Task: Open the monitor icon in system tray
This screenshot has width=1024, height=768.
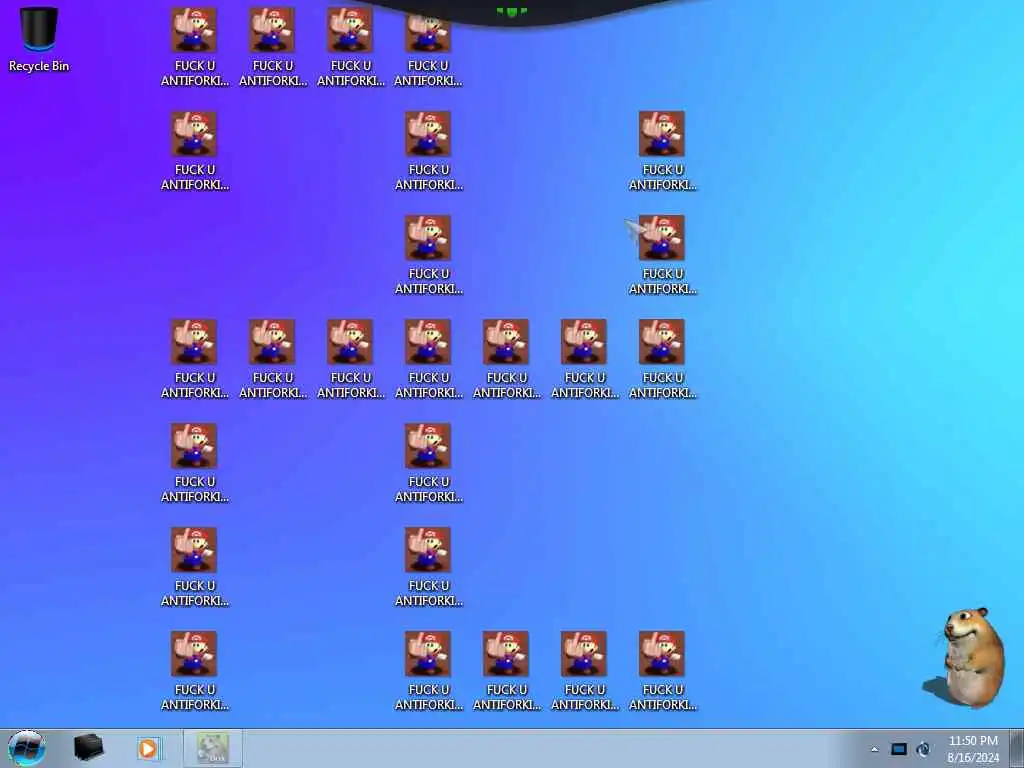Action: coord(899,750)
